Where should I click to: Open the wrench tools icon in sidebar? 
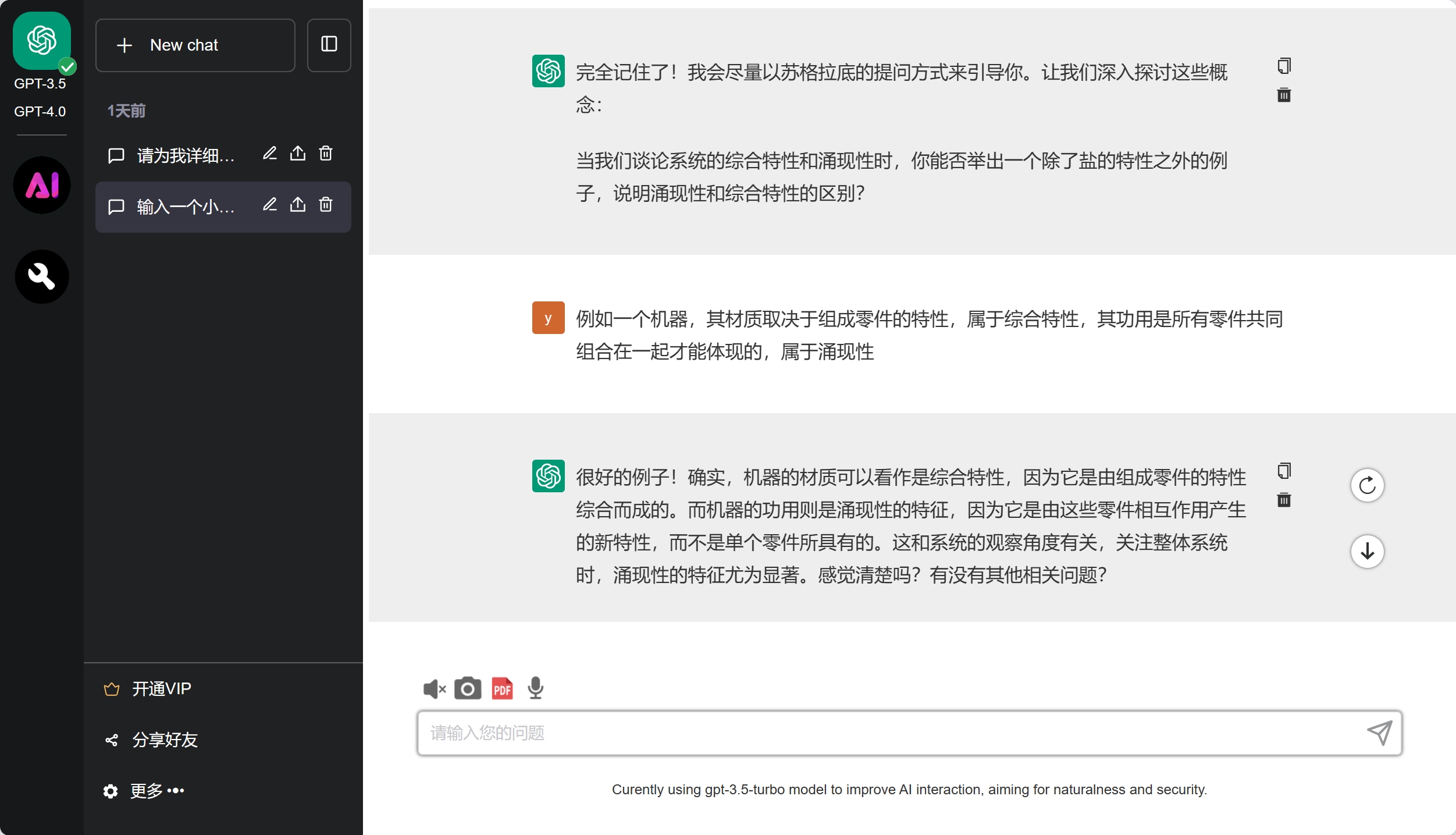[x=41, y=276]
